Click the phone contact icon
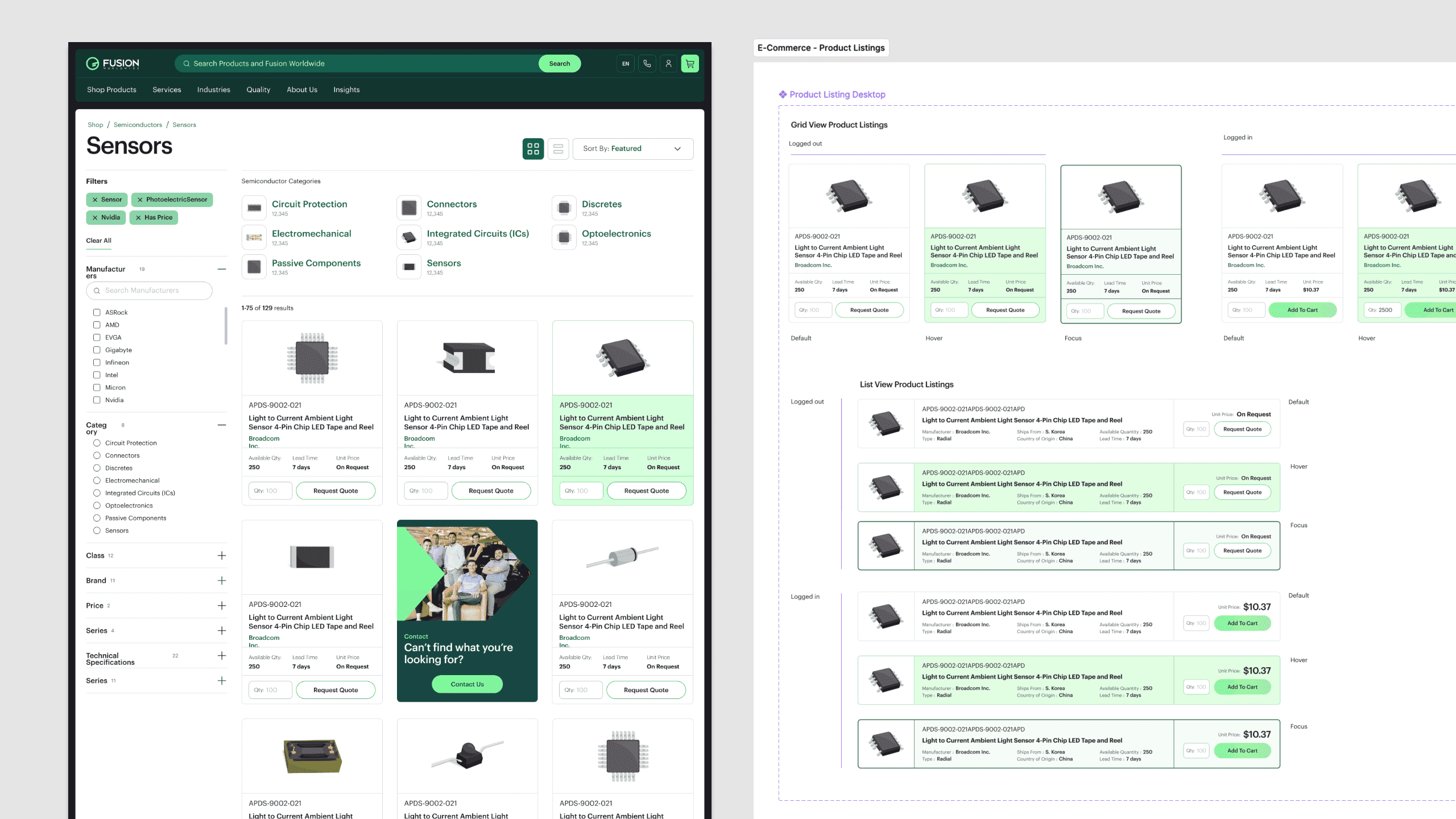This screenshot has height=819, width=1456. (x=647, y=64)
